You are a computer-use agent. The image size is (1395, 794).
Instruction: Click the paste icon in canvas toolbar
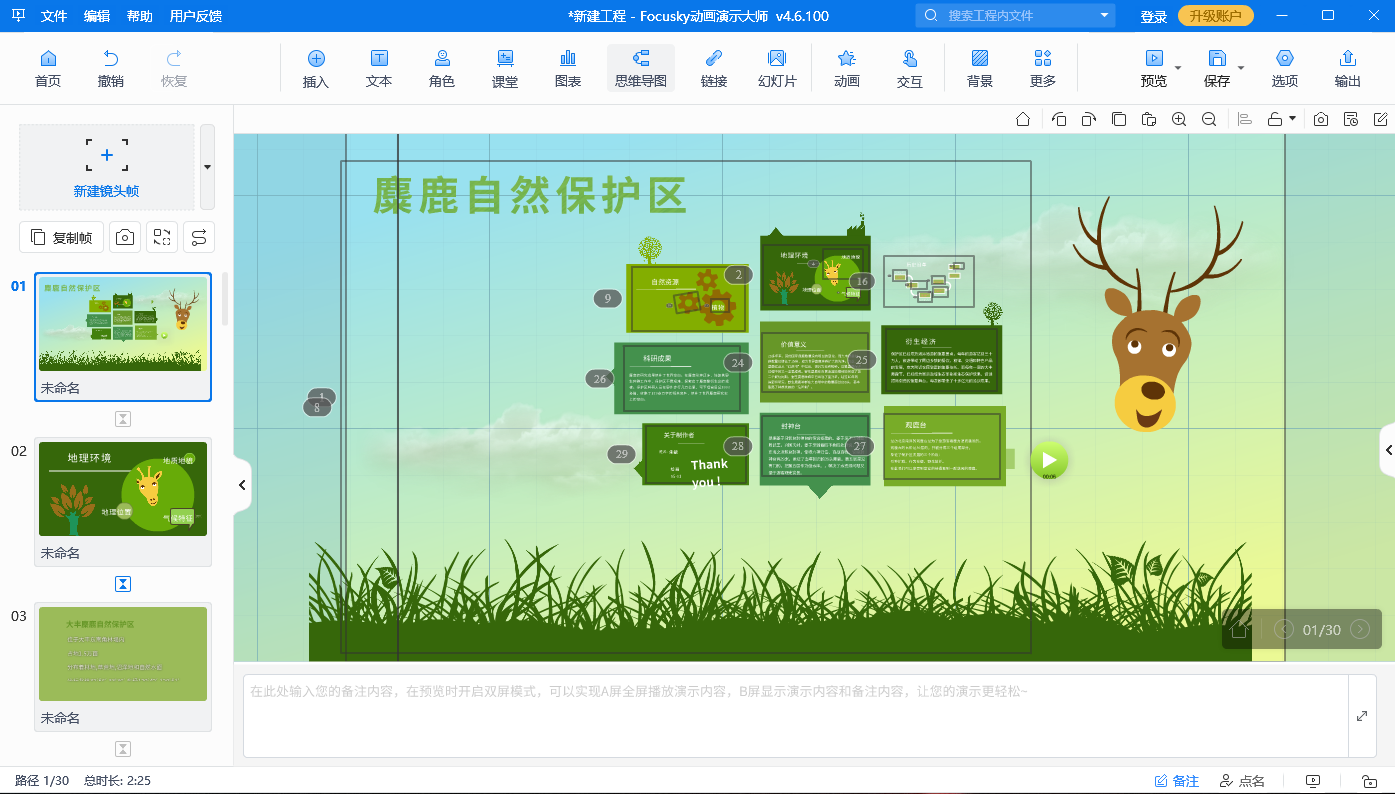pyautogui.click(x=1149, y=119)
